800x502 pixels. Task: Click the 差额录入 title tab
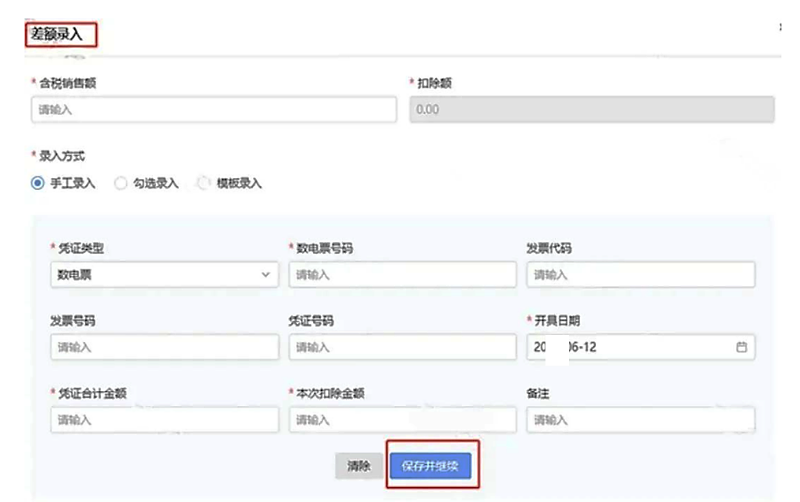pyautogui.click(x=61, y=34)
